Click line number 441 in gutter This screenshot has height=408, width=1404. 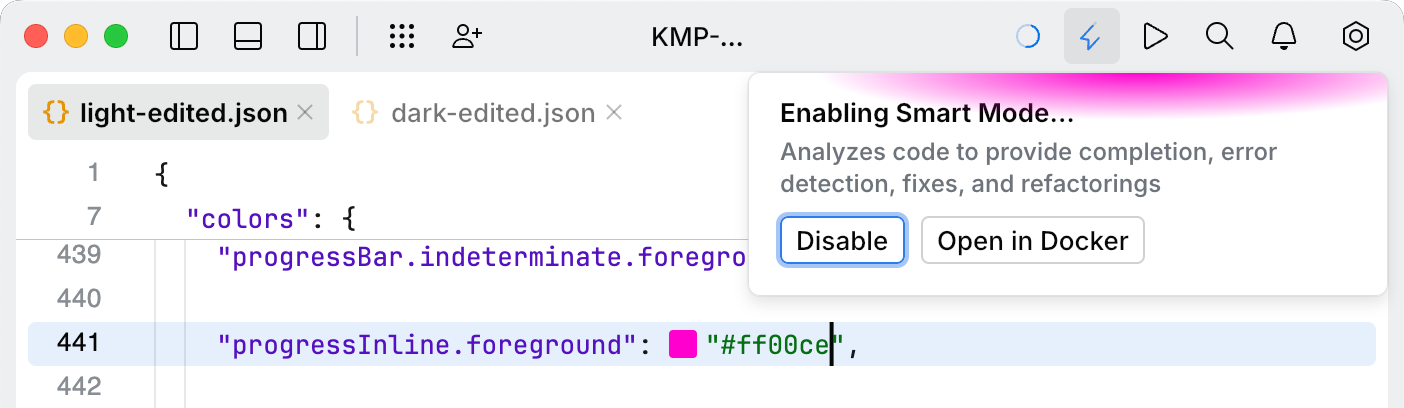pyautogui.click(x=80, y=343)
